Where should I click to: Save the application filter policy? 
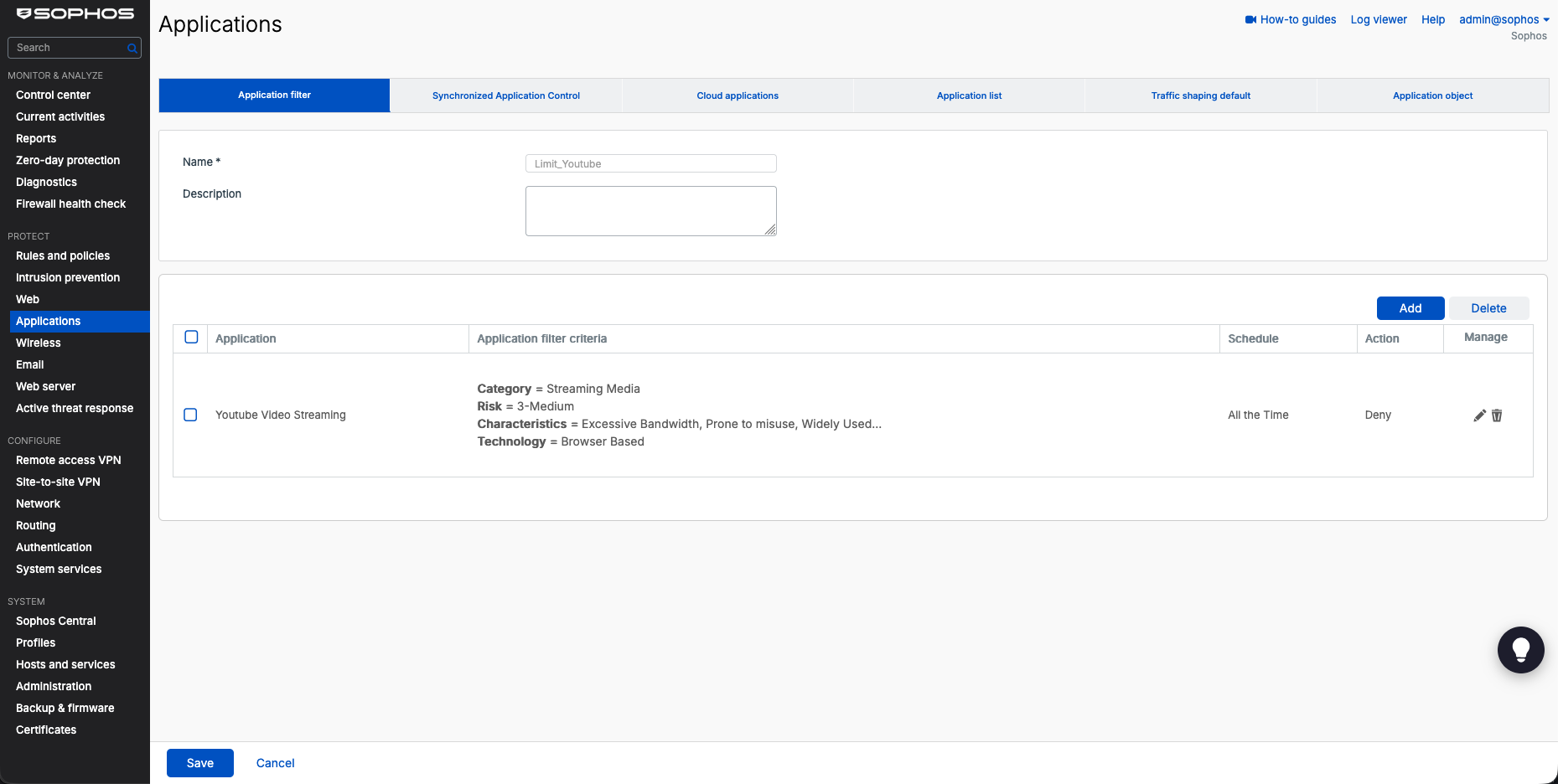click(200, 763)
